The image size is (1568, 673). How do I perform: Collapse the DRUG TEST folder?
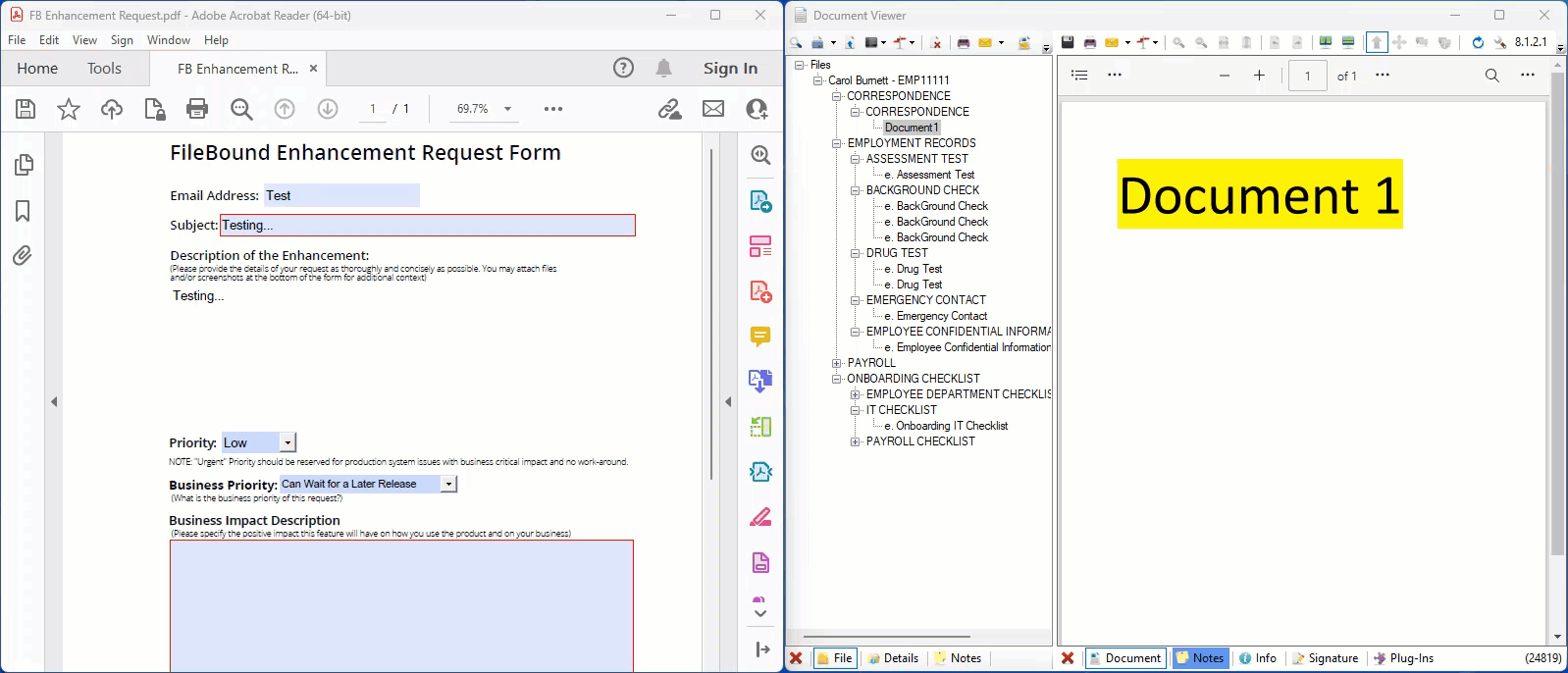[x=856, y=253]
